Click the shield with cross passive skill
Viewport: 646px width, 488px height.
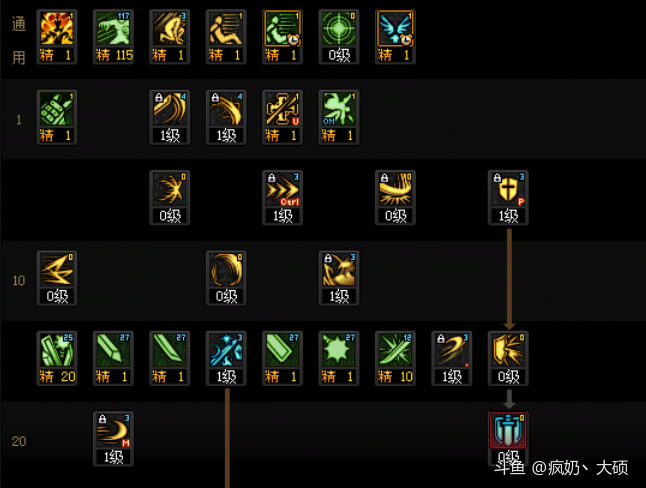pyautogui.click(x=508, y=189)
